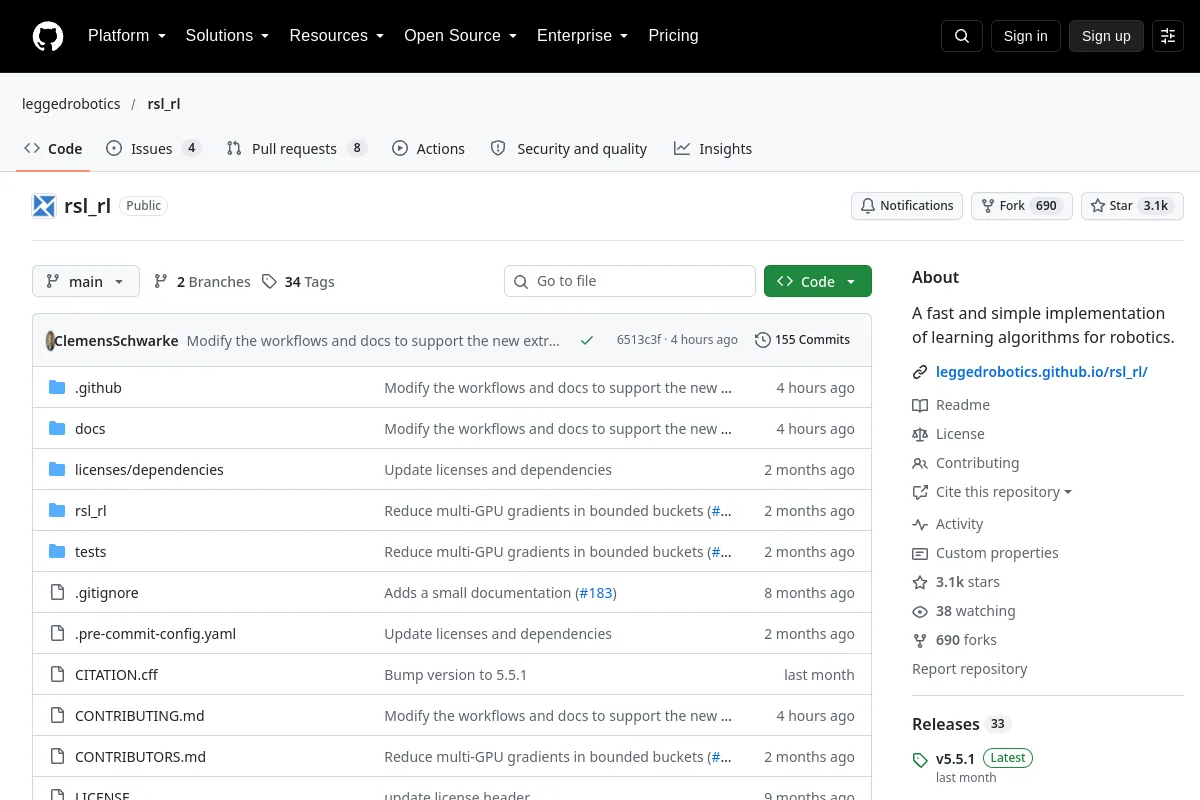Click the tag icon next to v5.5.1
This screenshot has height=800, width=1200.
920,761
